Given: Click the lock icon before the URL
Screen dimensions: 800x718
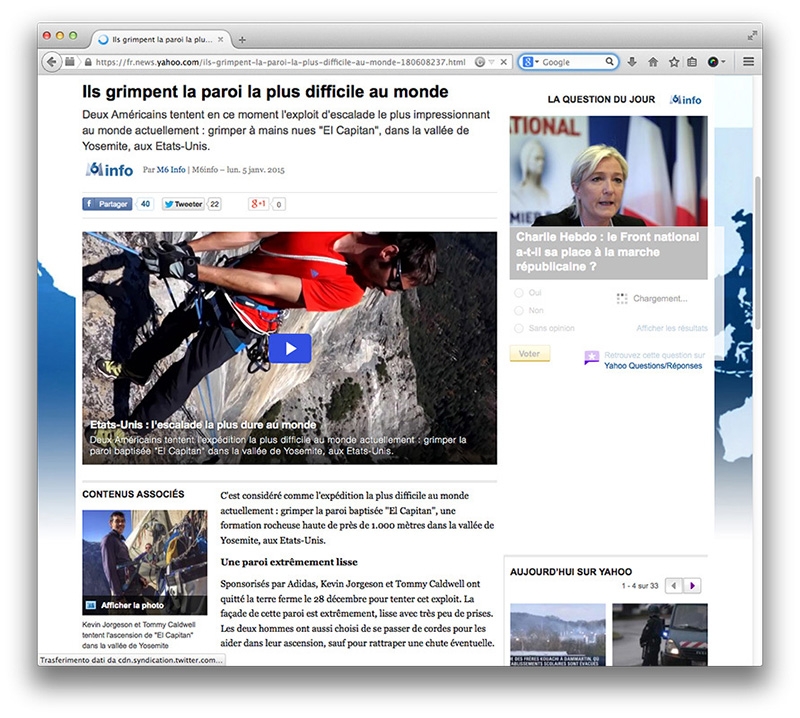Looking at the screenshot, I should (88, 62).
